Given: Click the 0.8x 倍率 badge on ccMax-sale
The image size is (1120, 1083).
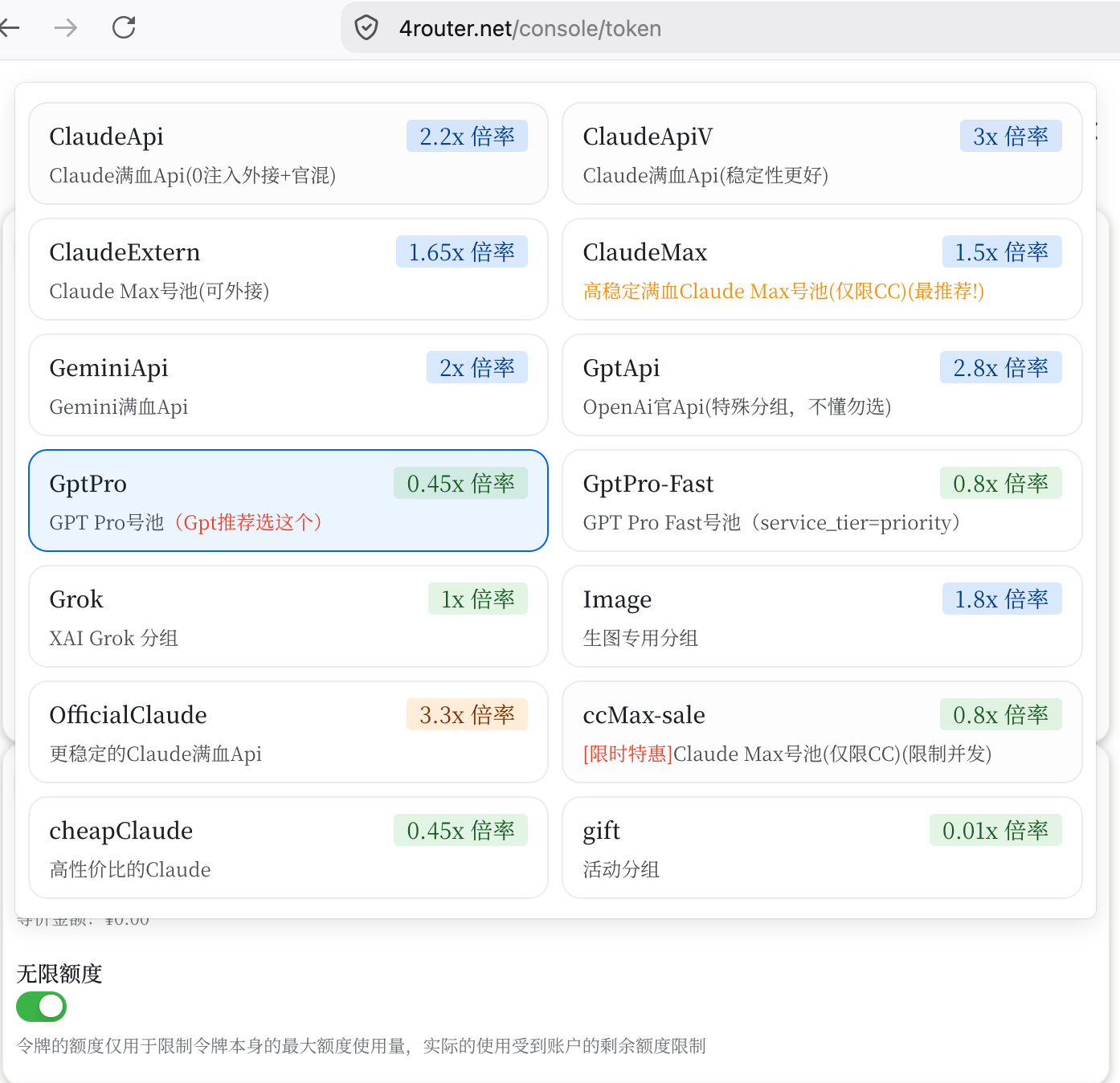Looking at the screenshot, I should coord(1001,714).
